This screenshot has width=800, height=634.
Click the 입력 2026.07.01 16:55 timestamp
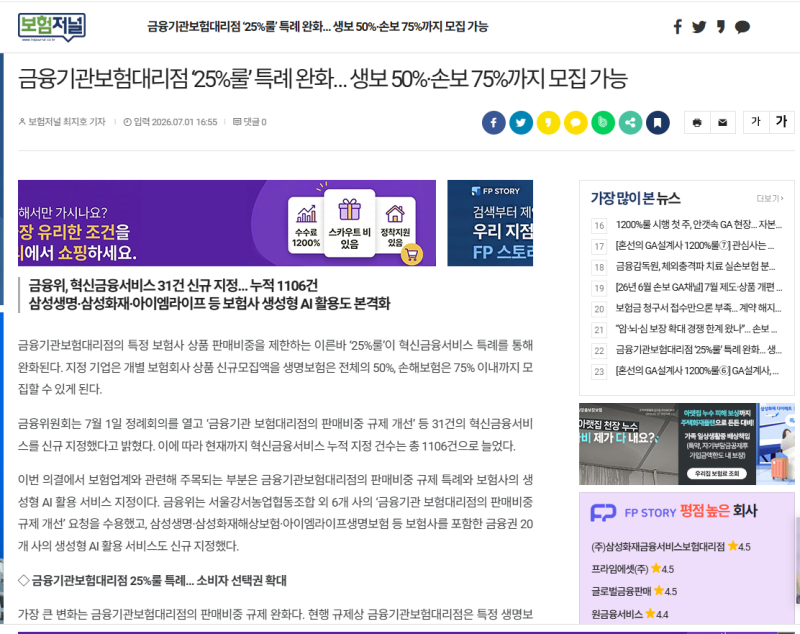(x=170, y=122)
